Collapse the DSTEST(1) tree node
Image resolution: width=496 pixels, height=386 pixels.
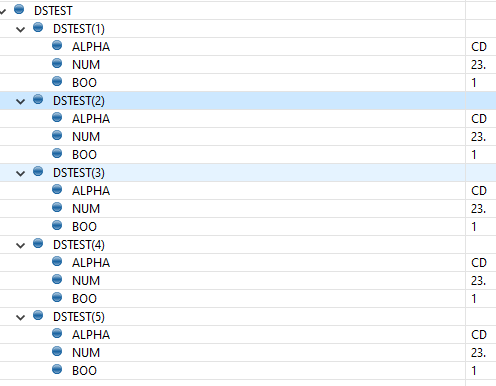pyautogui.click(x=21, y=30)
